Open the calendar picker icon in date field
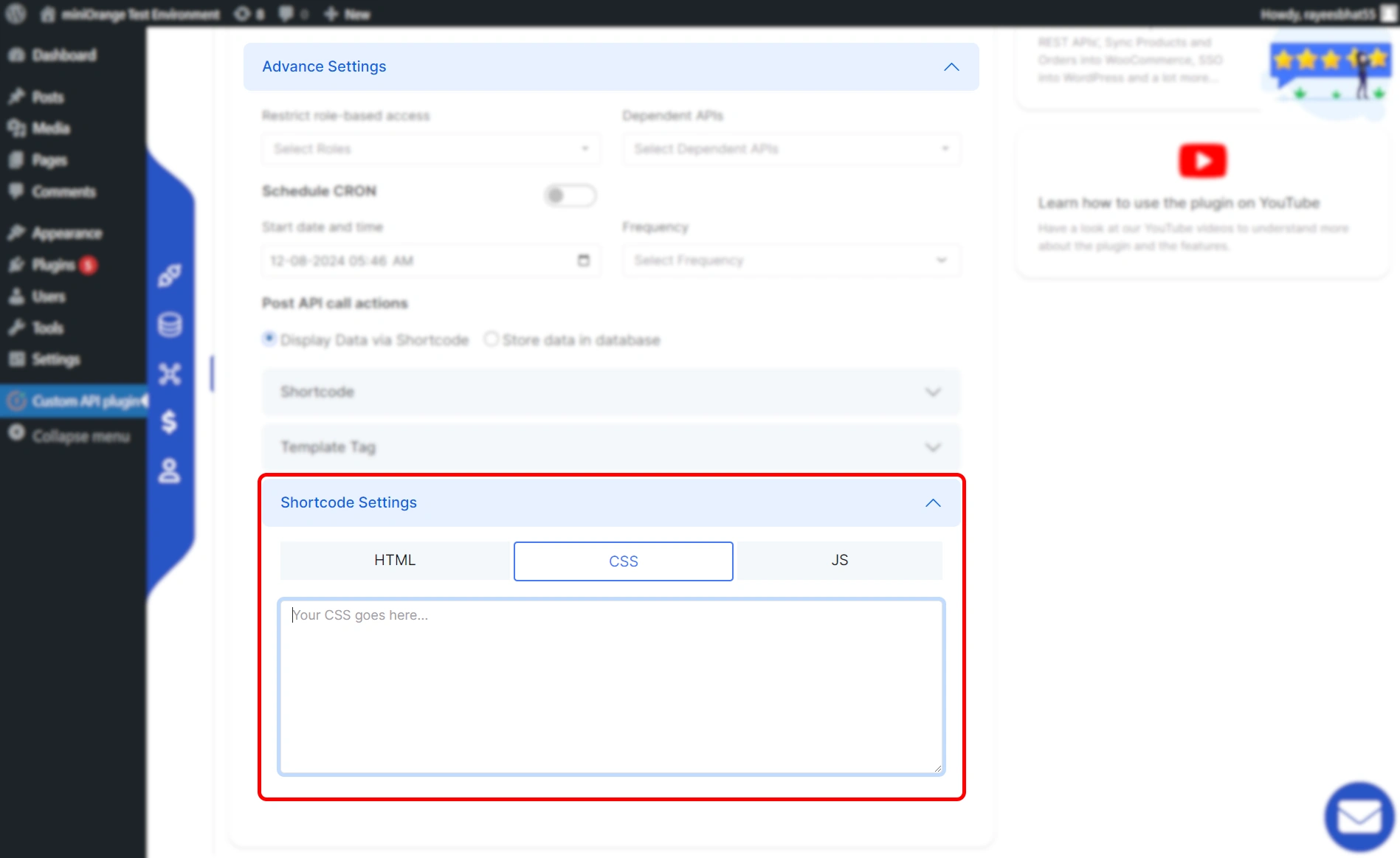 (583, 260)
